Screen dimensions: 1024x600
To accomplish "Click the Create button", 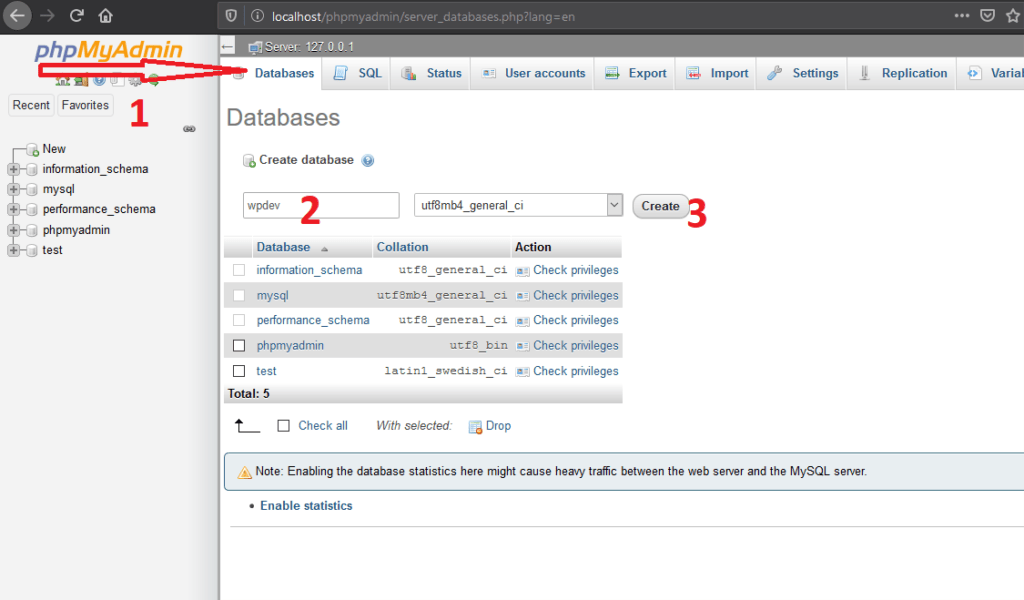I will coord(660,206).
